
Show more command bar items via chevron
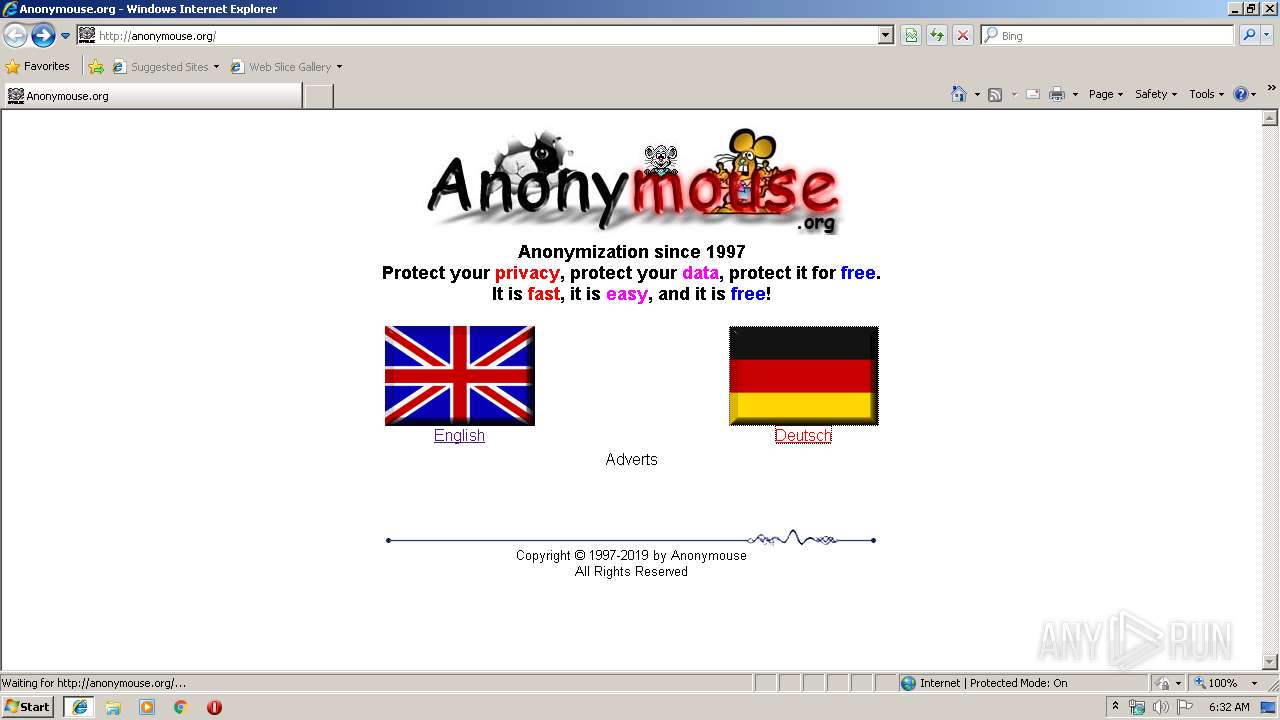(1271, 89)
